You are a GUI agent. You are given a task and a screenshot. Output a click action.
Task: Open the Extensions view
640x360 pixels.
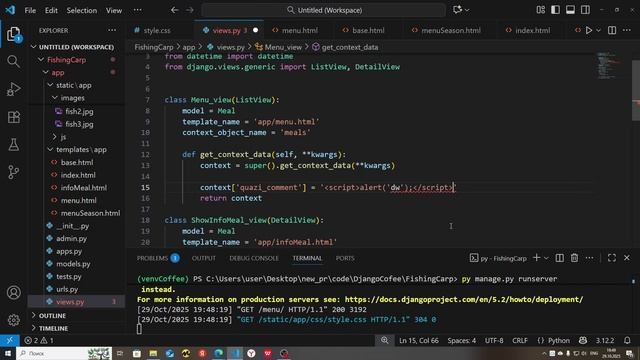coord(13,117)
